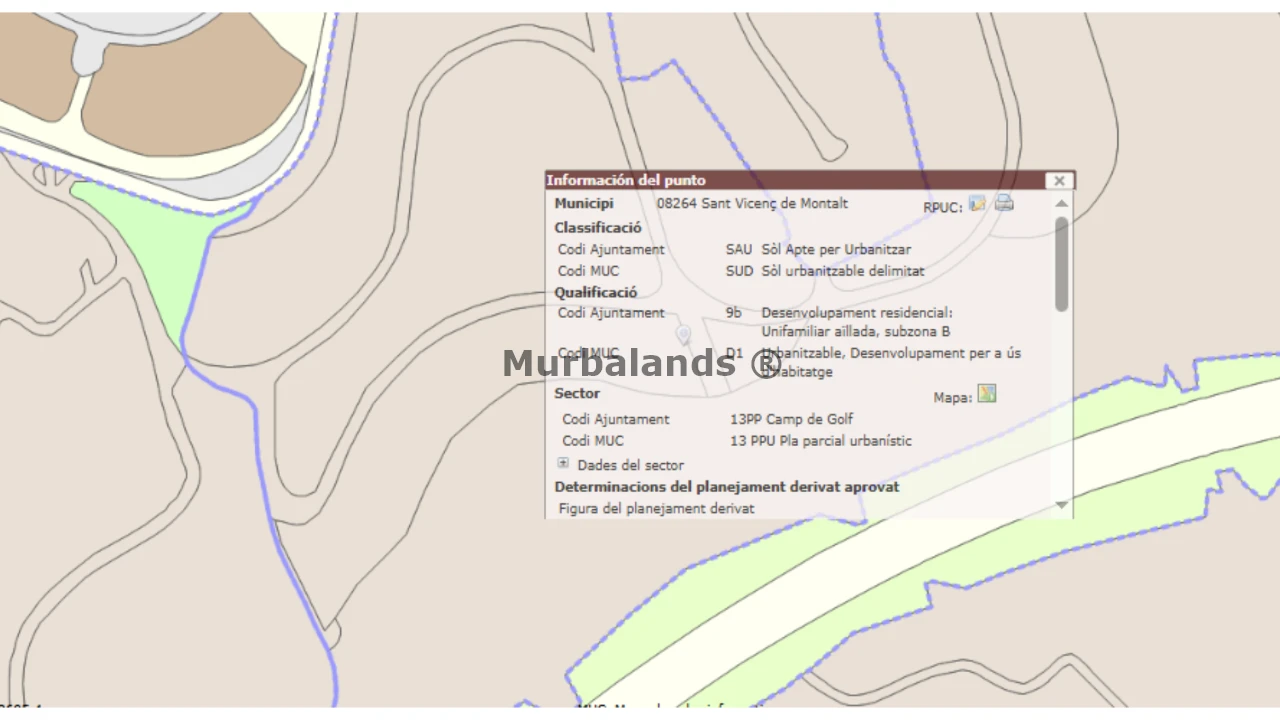
Task: Click the SAU classification code
Action: click(739, 250)
